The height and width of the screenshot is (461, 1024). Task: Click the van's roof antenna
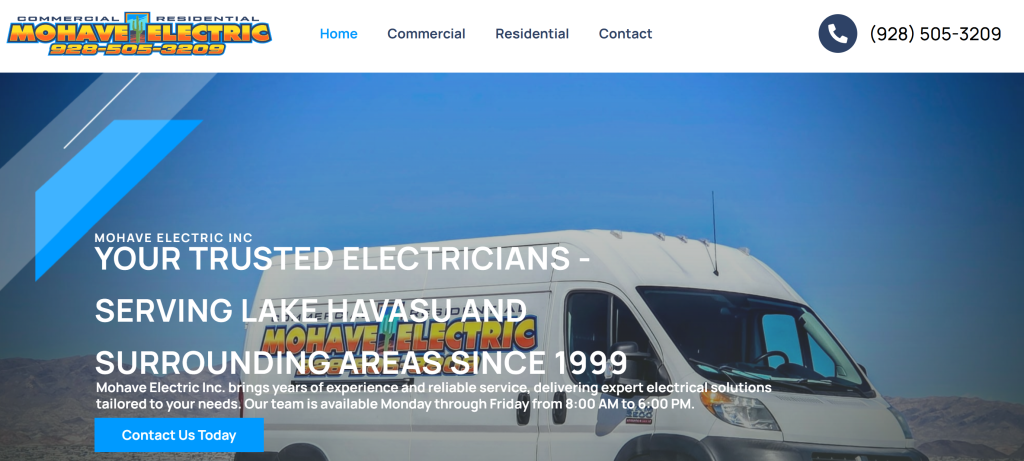click(x=714, y=233)
